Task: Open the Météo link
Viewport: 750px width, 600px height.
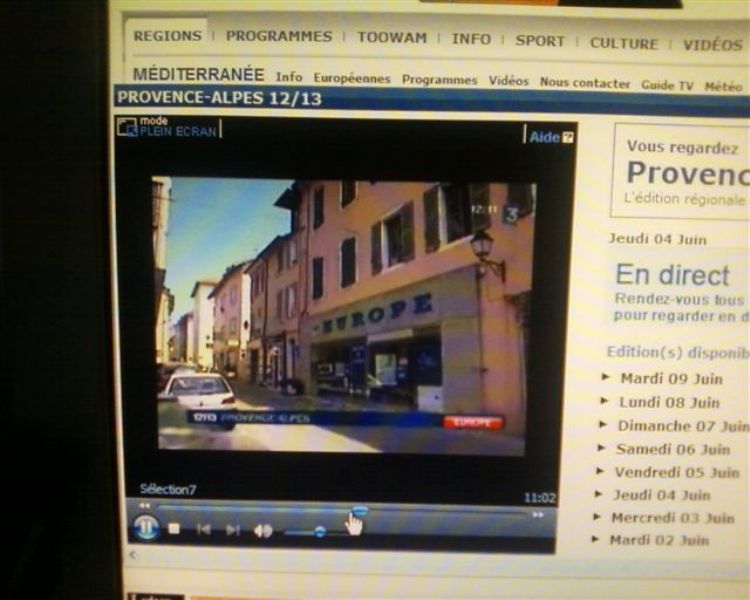Action: point(723,87)
